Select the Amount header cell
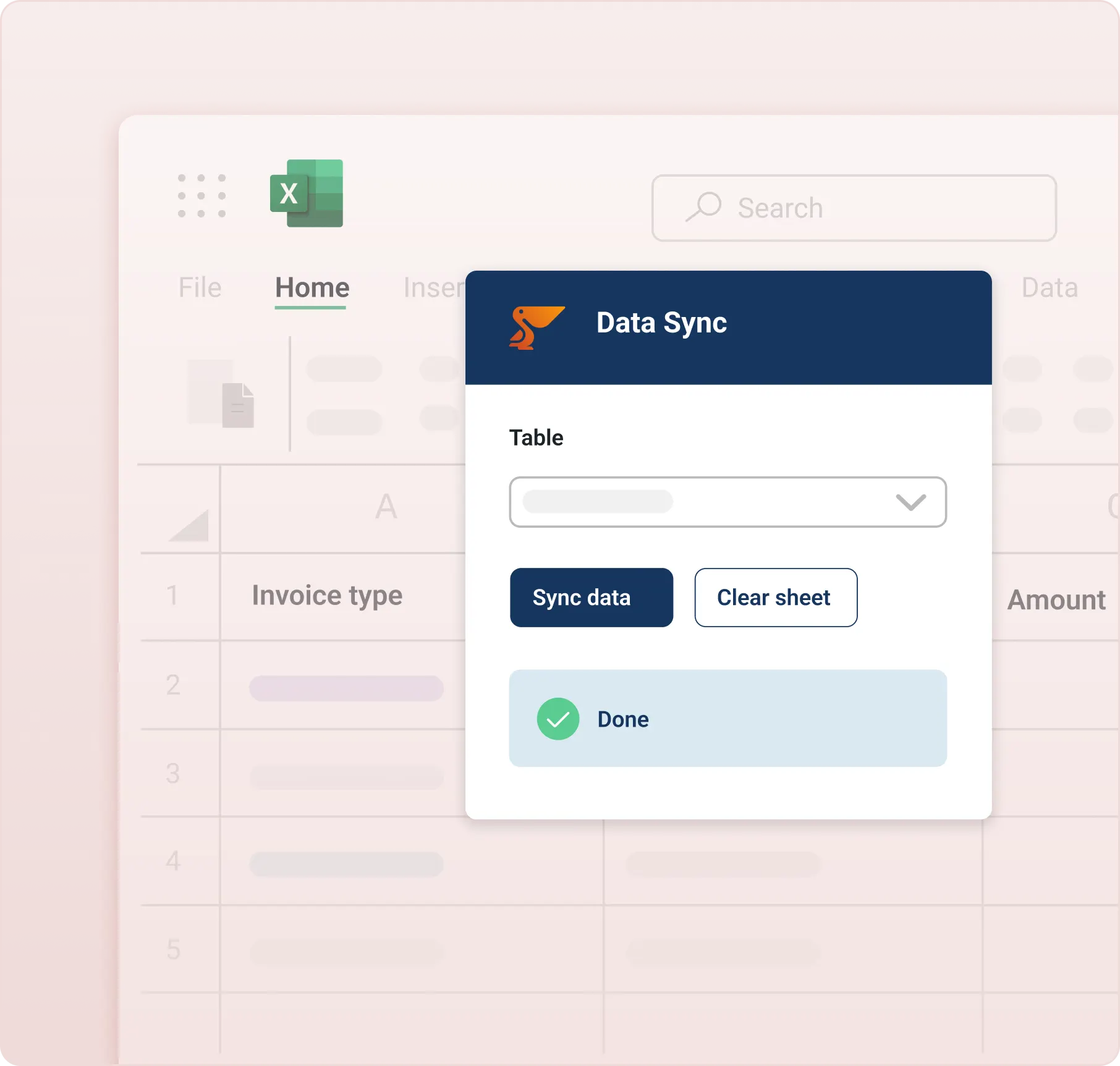The height and width of the screenshot is (1066, 1120). click(x=1056, y=599)
